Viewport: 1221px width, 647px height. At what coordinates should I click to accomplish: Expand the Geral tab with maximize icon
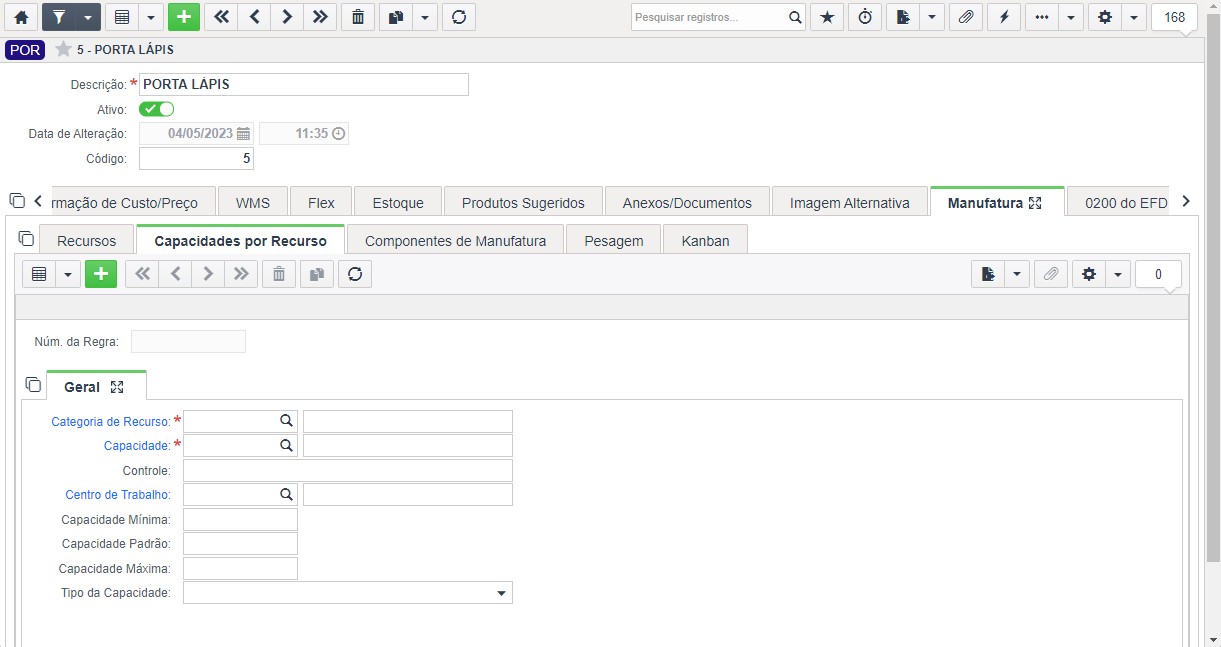pyautogui.click(x=117, y=386)
